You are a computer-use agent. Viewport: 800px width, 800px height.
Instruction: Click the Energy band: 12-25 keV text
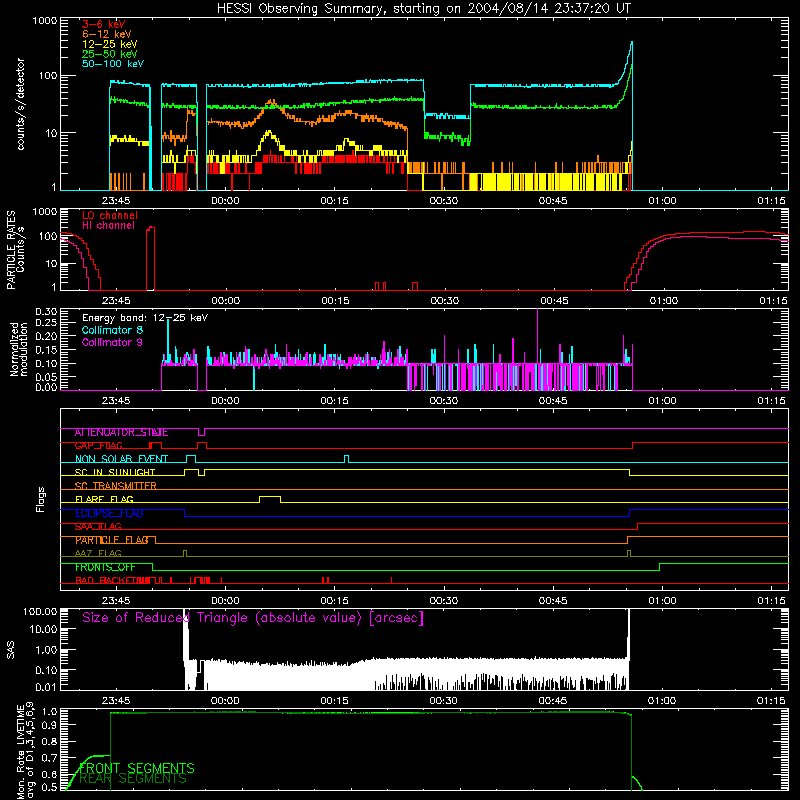pos(145,318)
